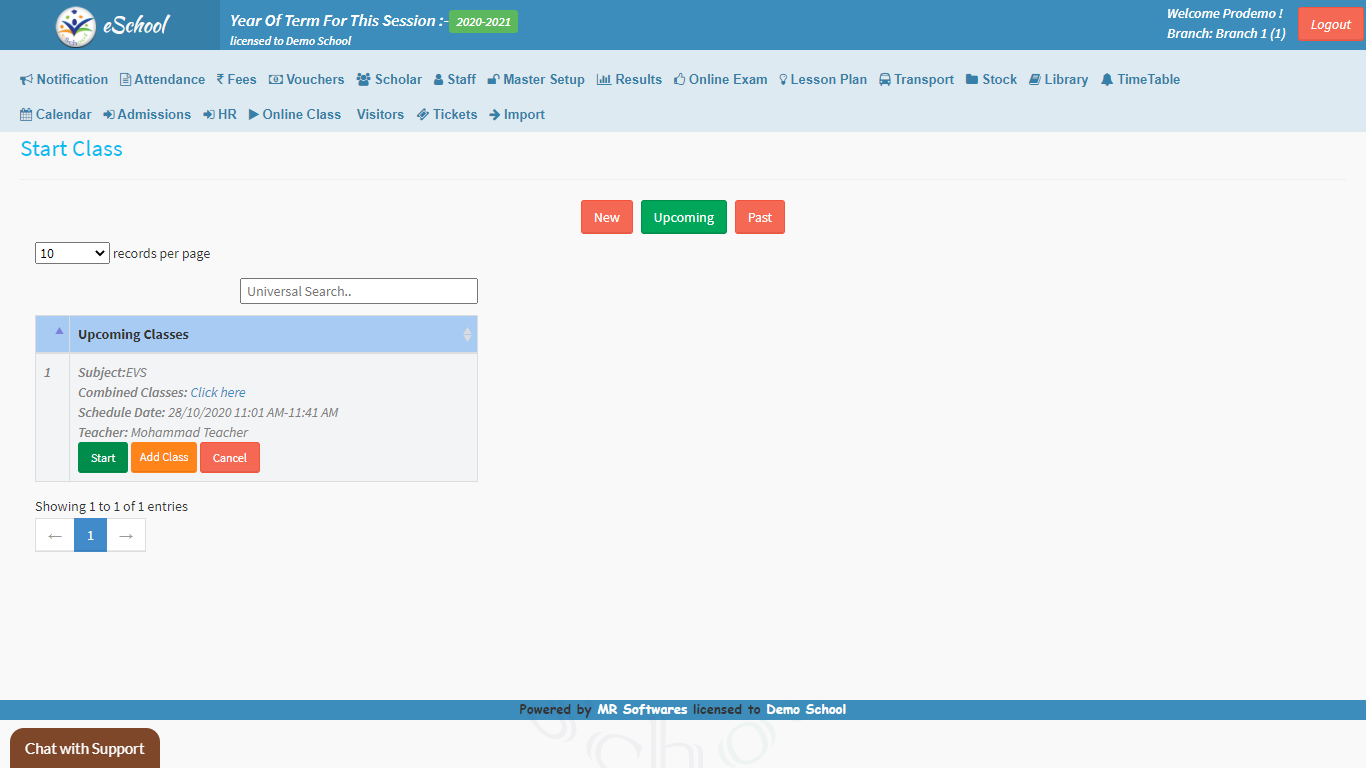Open the Tickets menu item
The height and width of the screenshot is (768, 1366).
(447, 115)
